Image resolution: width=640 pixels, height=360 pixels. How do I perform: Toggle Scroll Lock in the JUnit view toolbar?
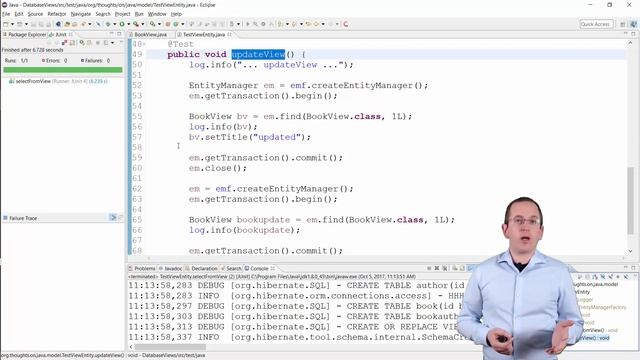click(72, 42)
